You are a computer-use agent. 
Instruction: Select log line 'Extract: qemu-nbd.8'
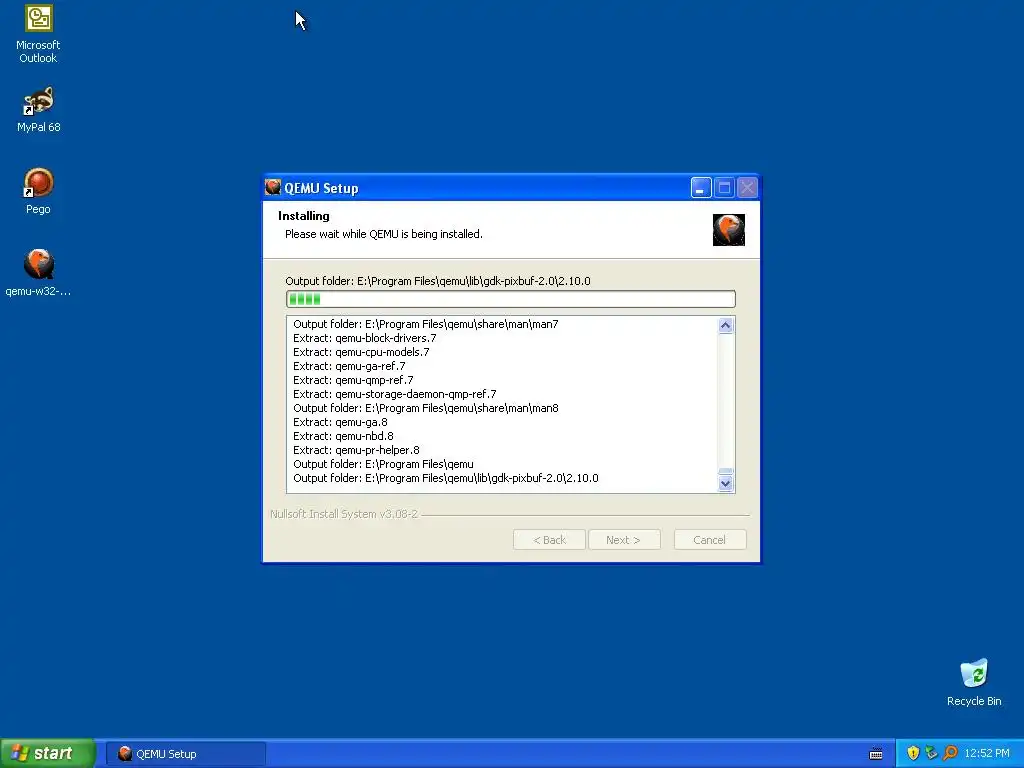[x=343, y=436]
